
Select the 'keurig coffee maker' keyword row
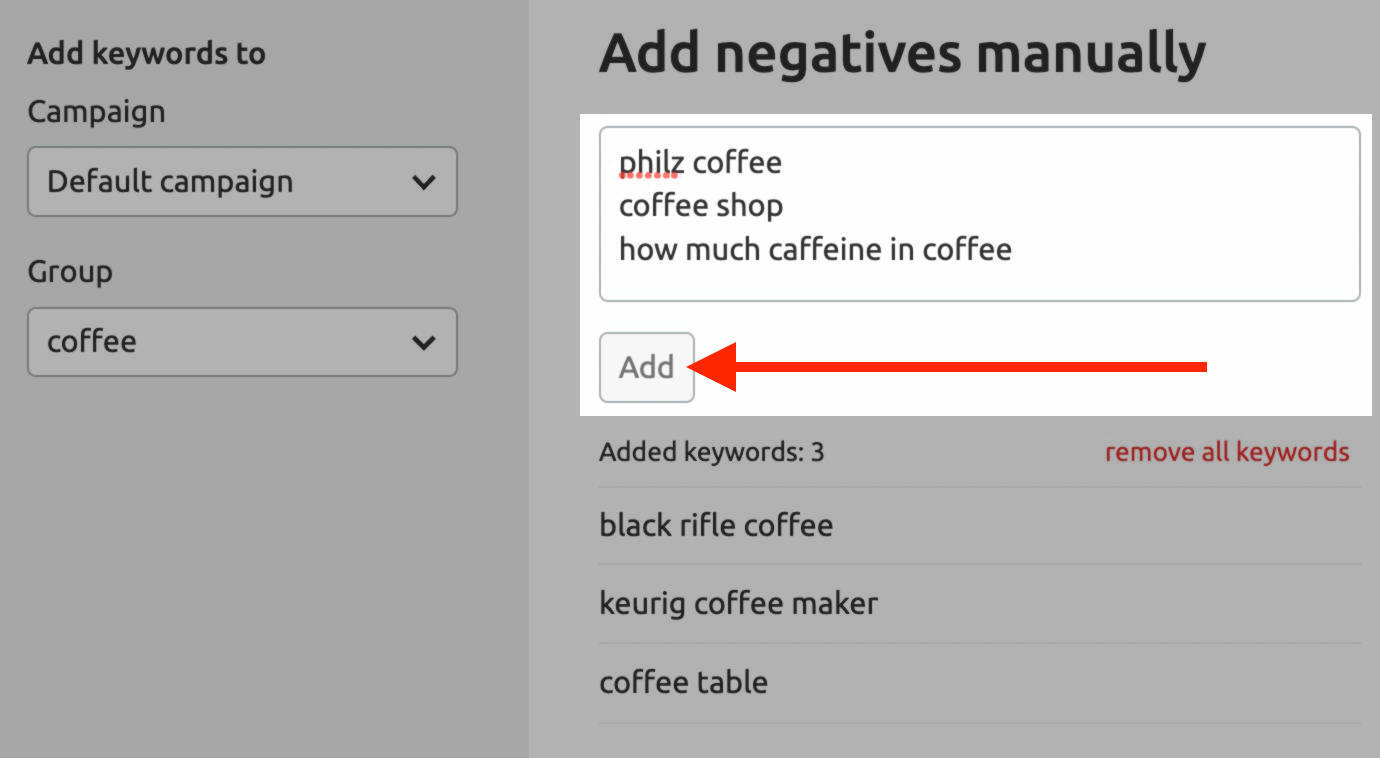click(738, 603)
